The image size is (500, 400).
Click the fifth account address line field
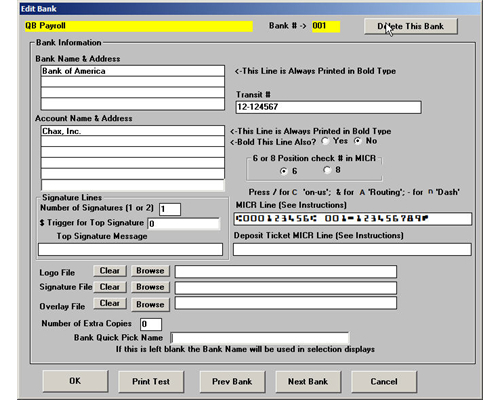[x=133, y=174]
